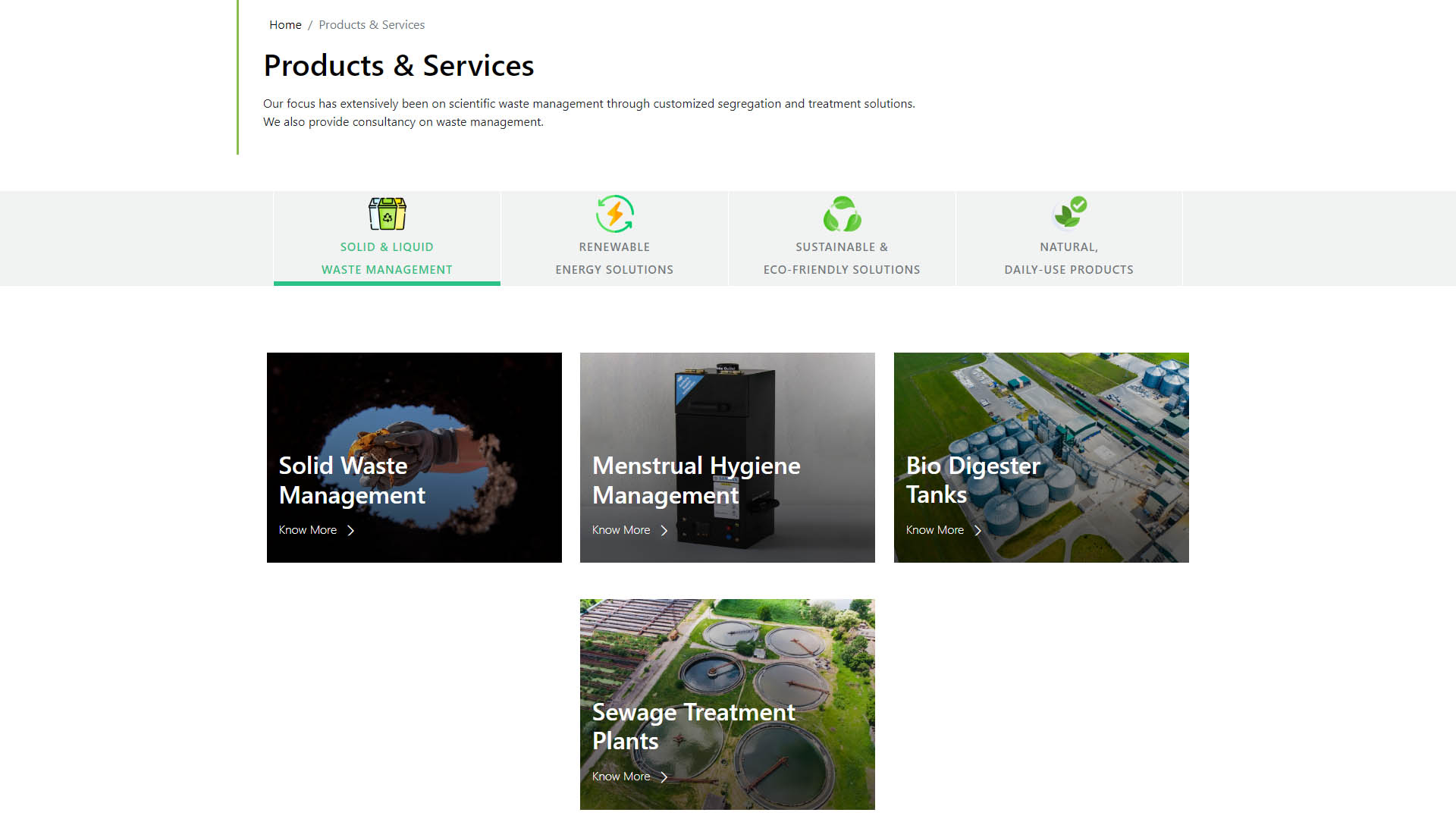This screenshot has width=1456, height=819.
Task: Open the Bio Digester Tanks card title
Action: coord(973,480)
